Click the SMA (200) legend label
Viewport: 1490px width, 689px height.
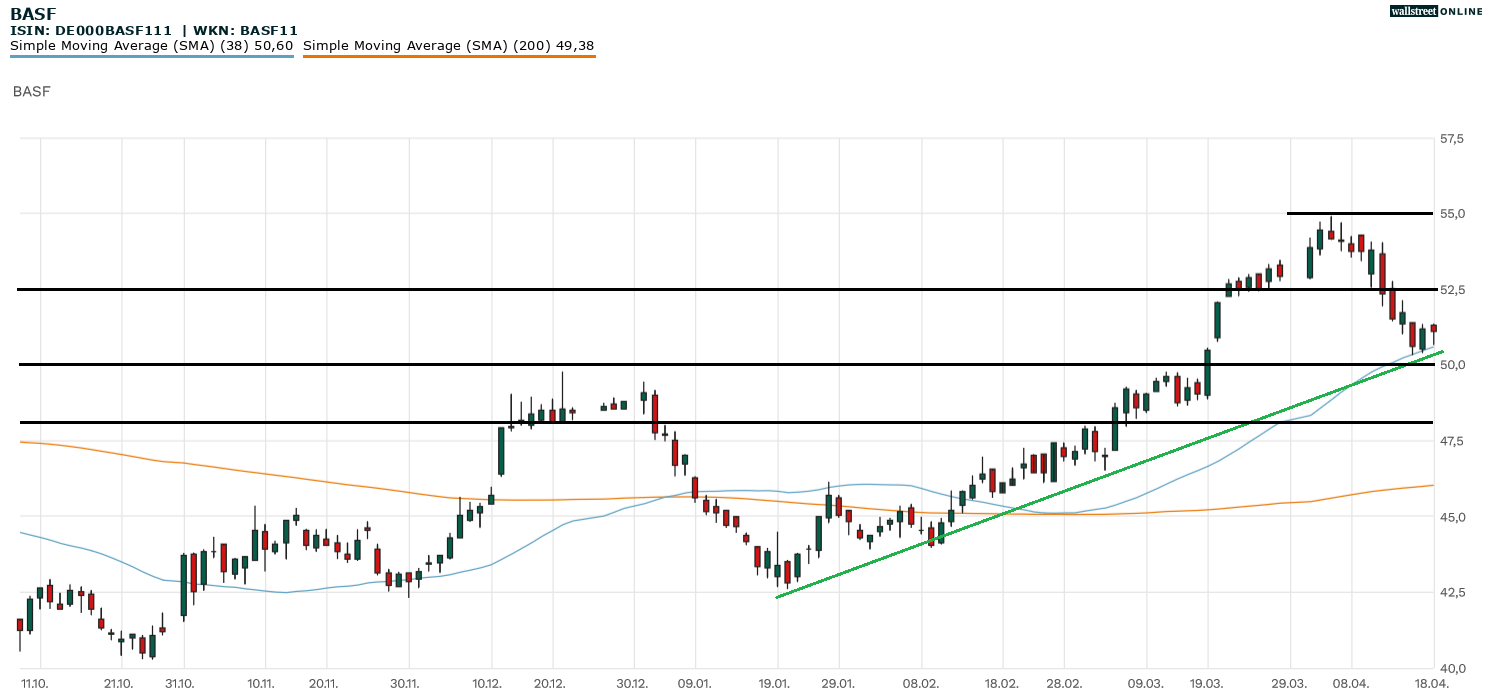click(449, 45)
